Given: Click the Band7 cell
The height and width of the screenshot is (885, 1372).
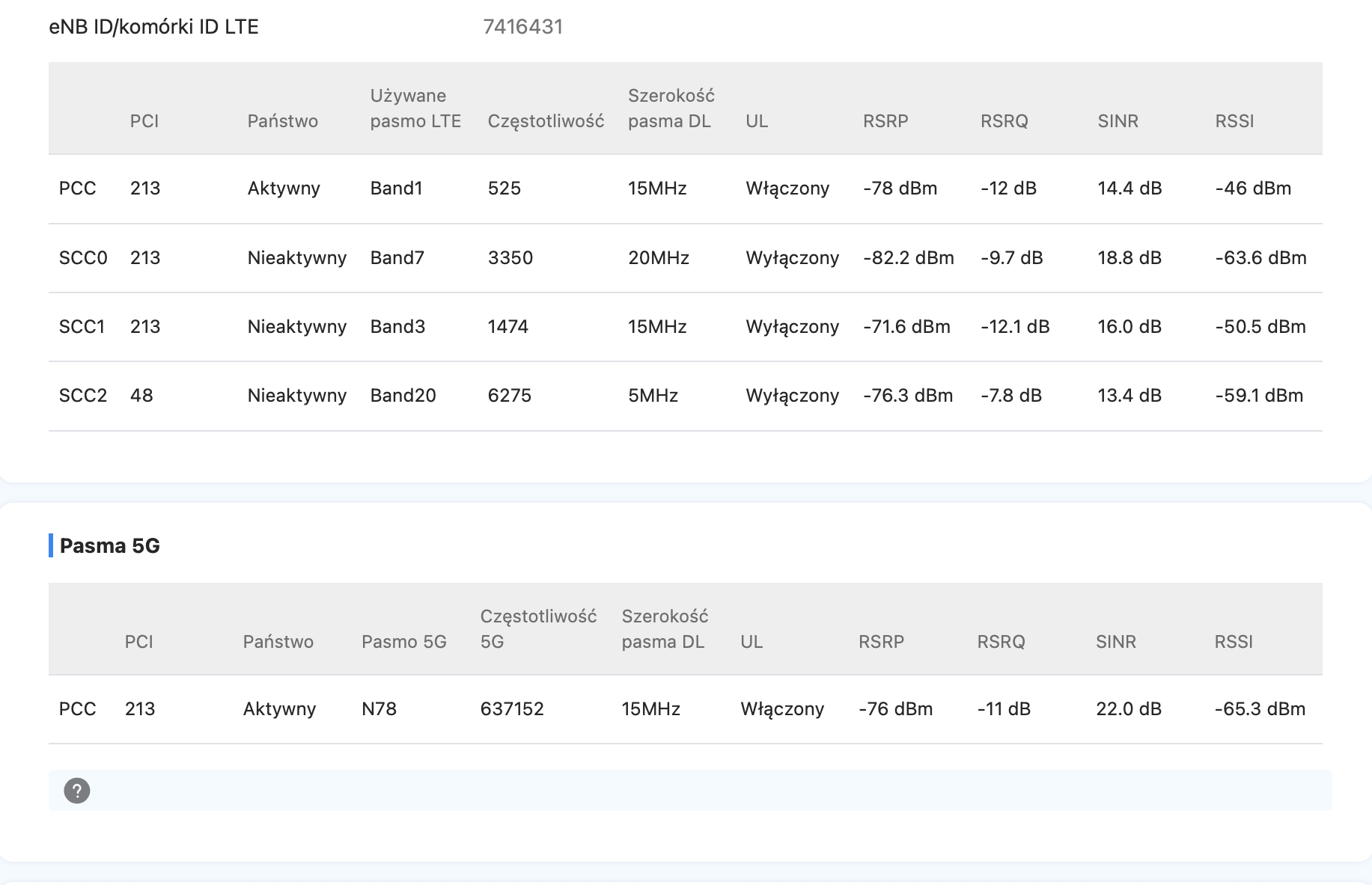Looking at the screenshot, I should [x=397, y=258].
